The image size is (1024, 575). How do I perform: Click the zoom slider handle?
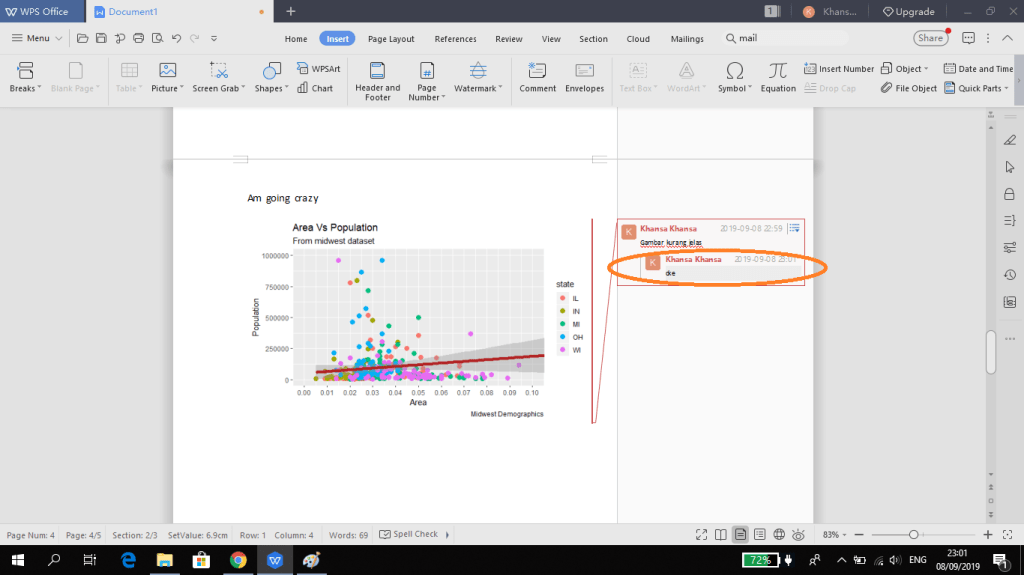coord(913,535)
